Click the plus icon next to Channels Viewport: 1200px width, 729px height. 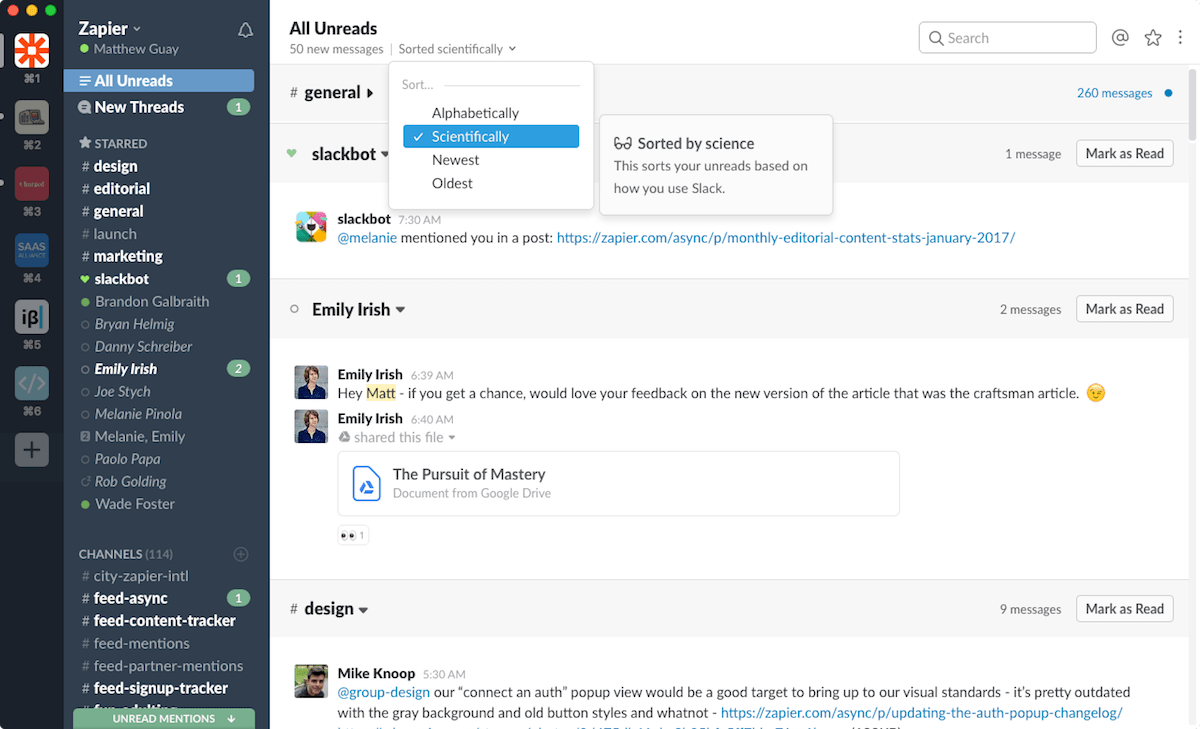240,554
